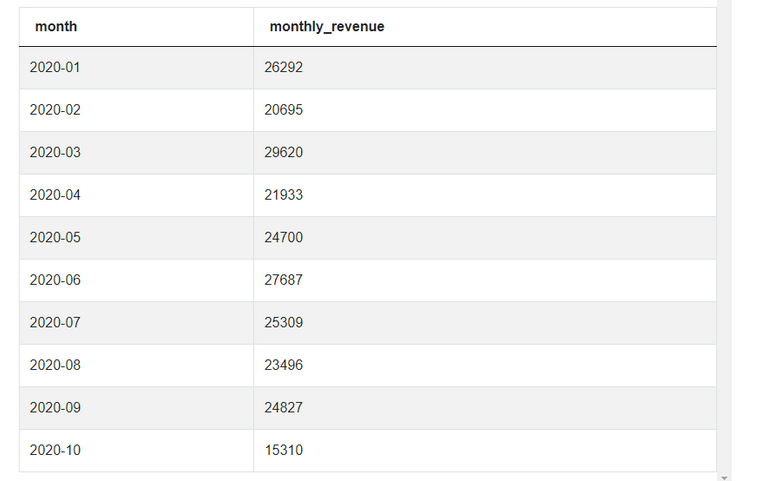Click revenue value 23496

(x=283, y=365)
